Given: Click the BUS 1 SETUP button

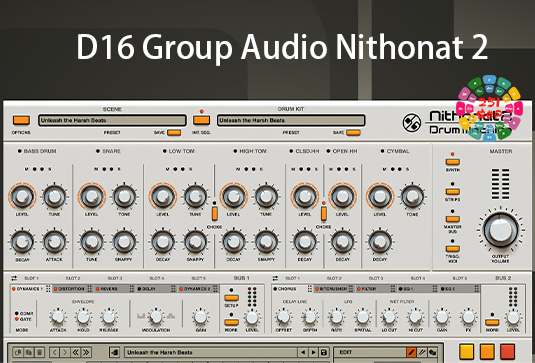Looking at the screenshot, I should [231, 297].
